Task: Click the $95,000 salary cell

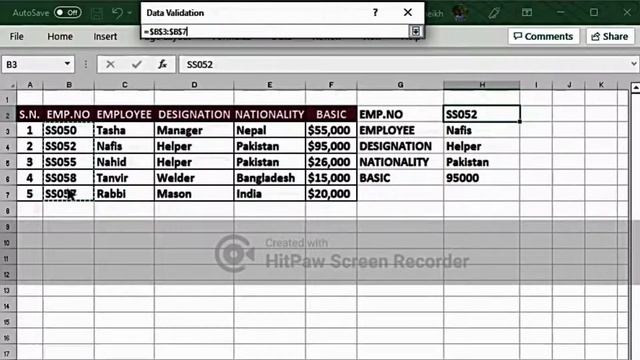Action: (x=331, y=146)
